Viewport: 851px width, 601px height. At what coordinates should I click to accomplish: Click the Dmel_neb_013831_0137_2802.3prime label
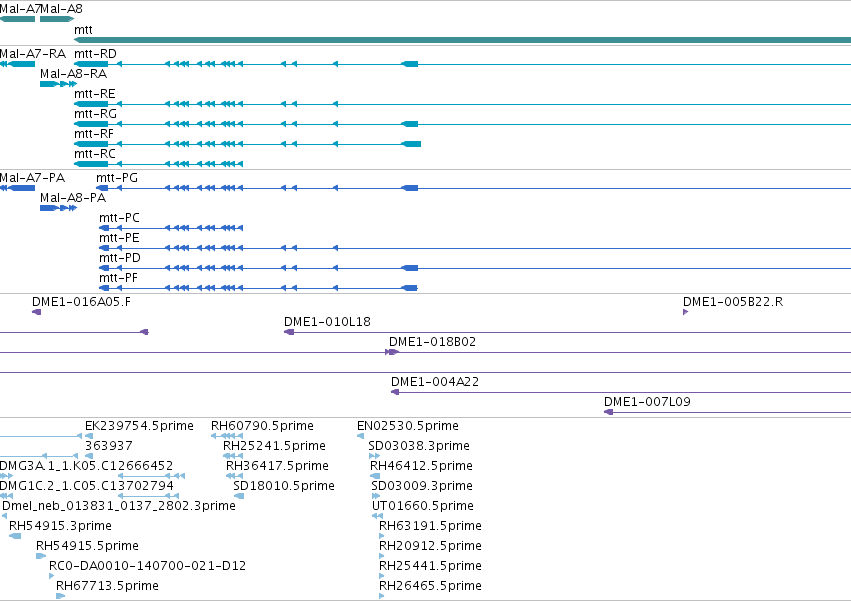(119, 506)
